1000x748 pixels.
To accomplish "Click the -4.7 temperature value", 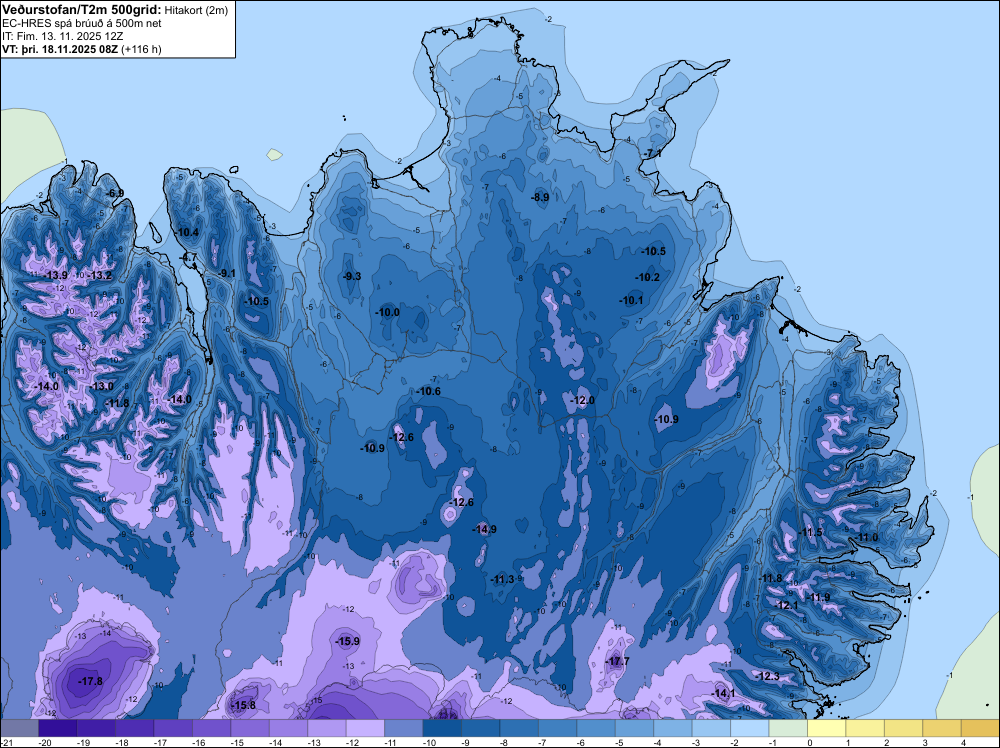I will click(x=189, y=257).
